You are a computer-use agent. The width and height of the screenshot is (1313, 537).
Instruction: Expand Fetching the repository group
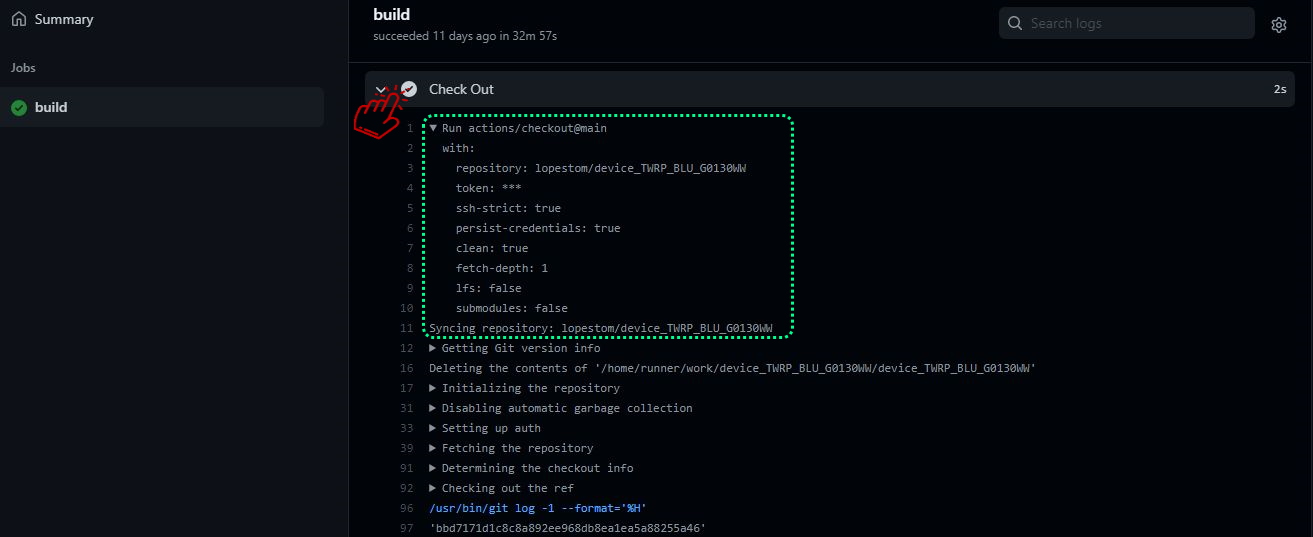coord(433,448)
